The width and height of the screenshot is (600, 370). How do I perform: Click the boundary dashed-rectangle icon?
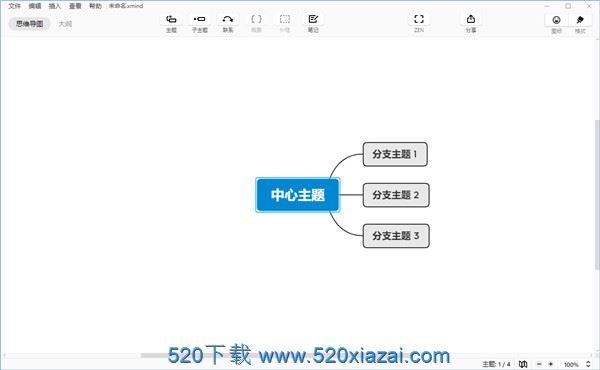285,19
